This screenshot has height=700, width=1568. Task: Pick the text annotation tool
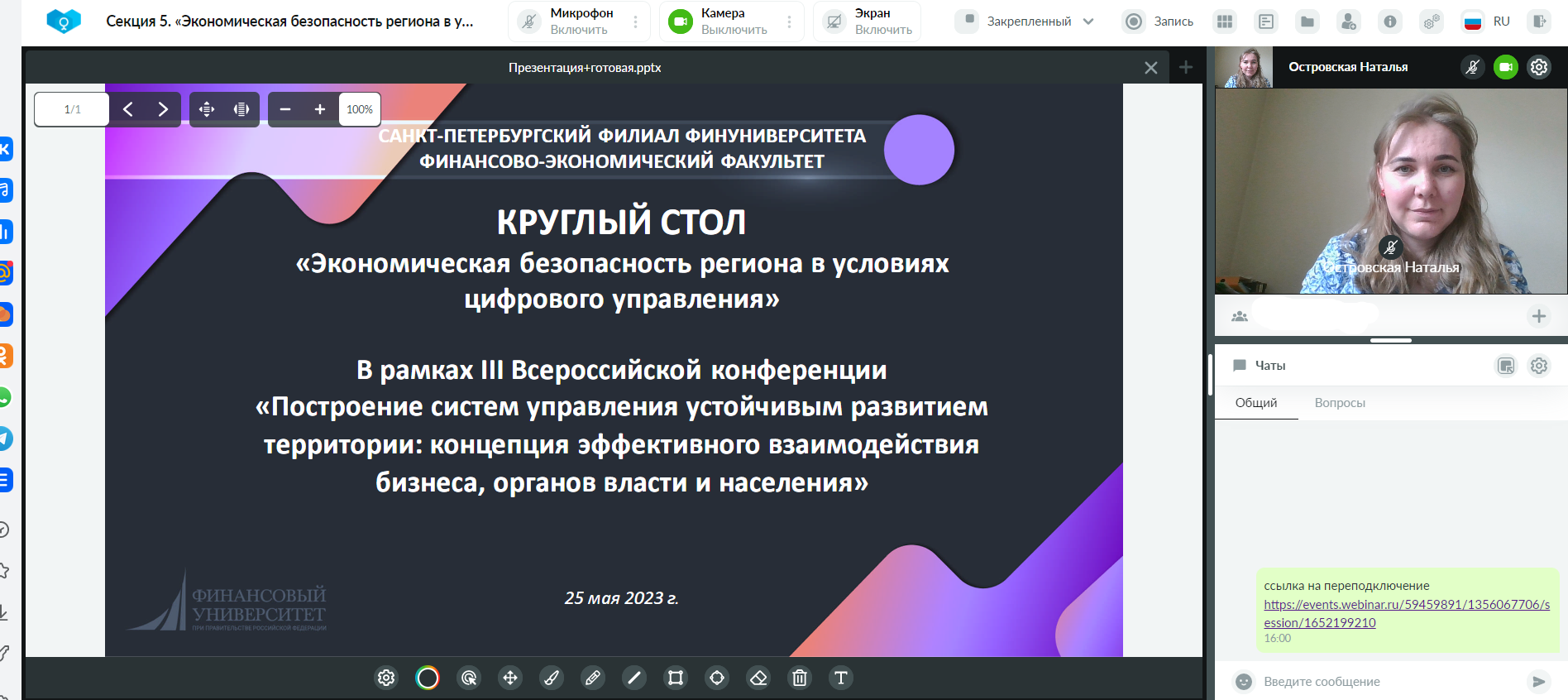pyautogui.click(x=841, y=678)
